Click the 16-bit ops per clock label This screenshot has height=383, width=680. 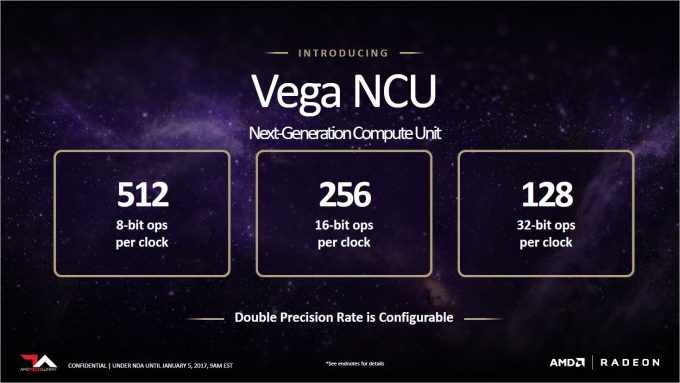344,234
